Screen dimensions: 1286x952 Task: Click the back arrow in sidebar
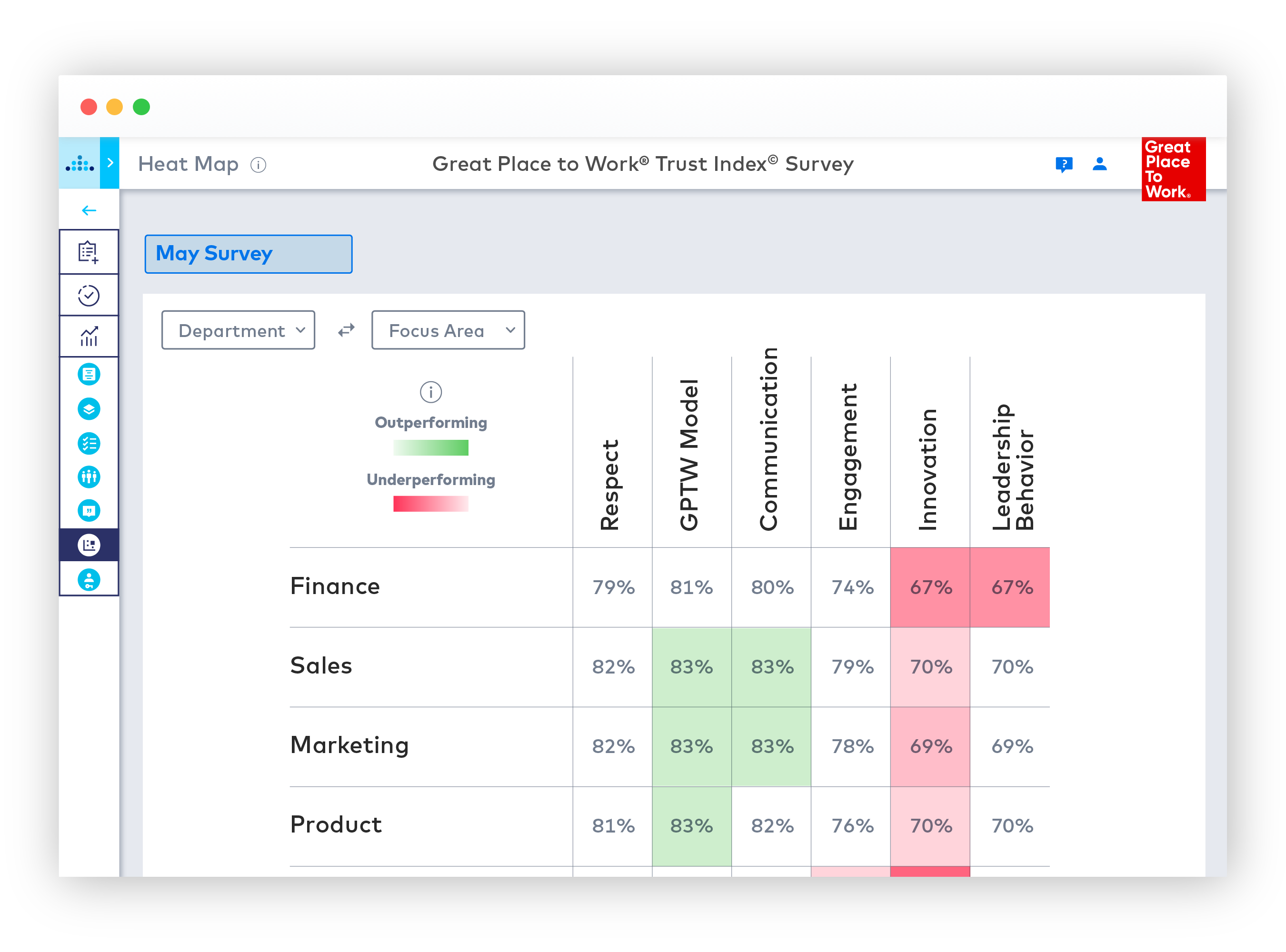[x=89, y=210]
